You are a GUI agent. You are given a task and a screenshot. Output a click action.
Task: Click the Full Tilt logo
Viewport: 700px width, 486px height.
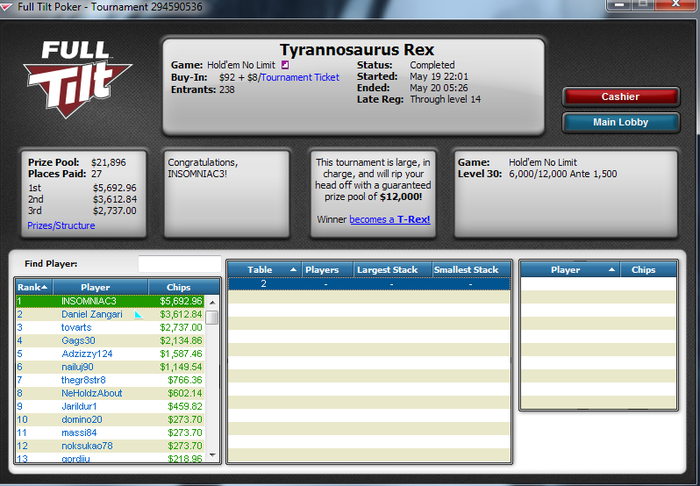pos(77,79)
